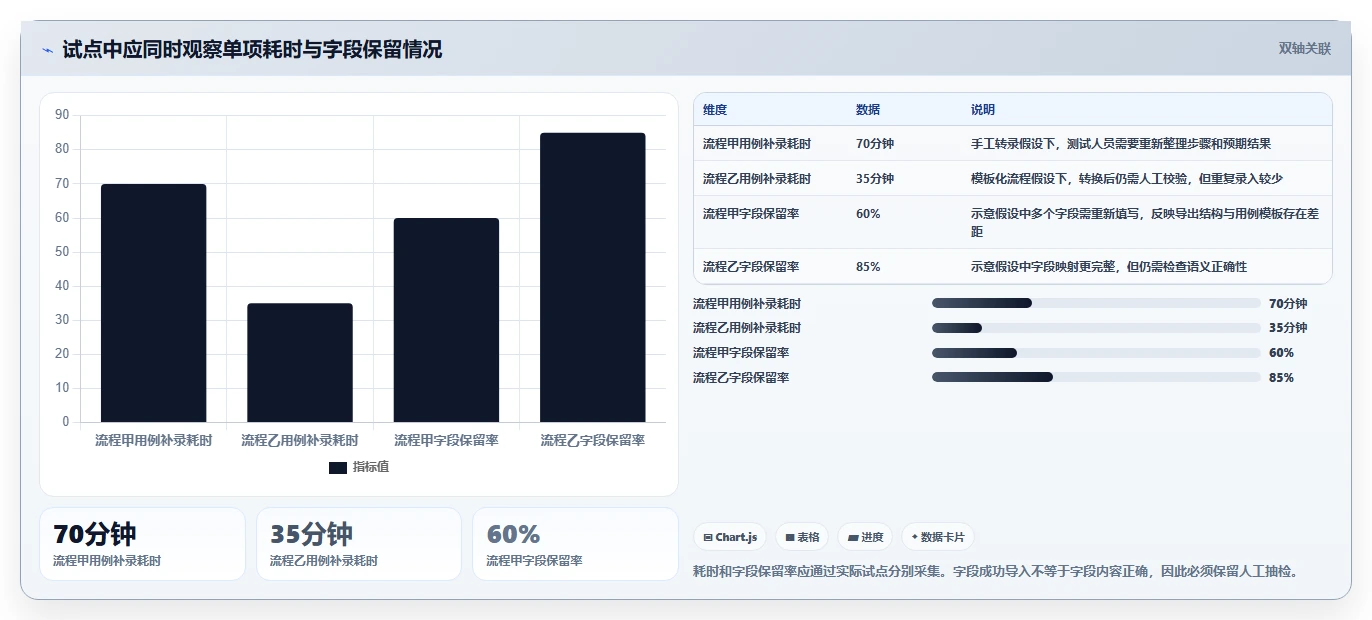Click table cell 流程甲字段保留率

(751, 214)
